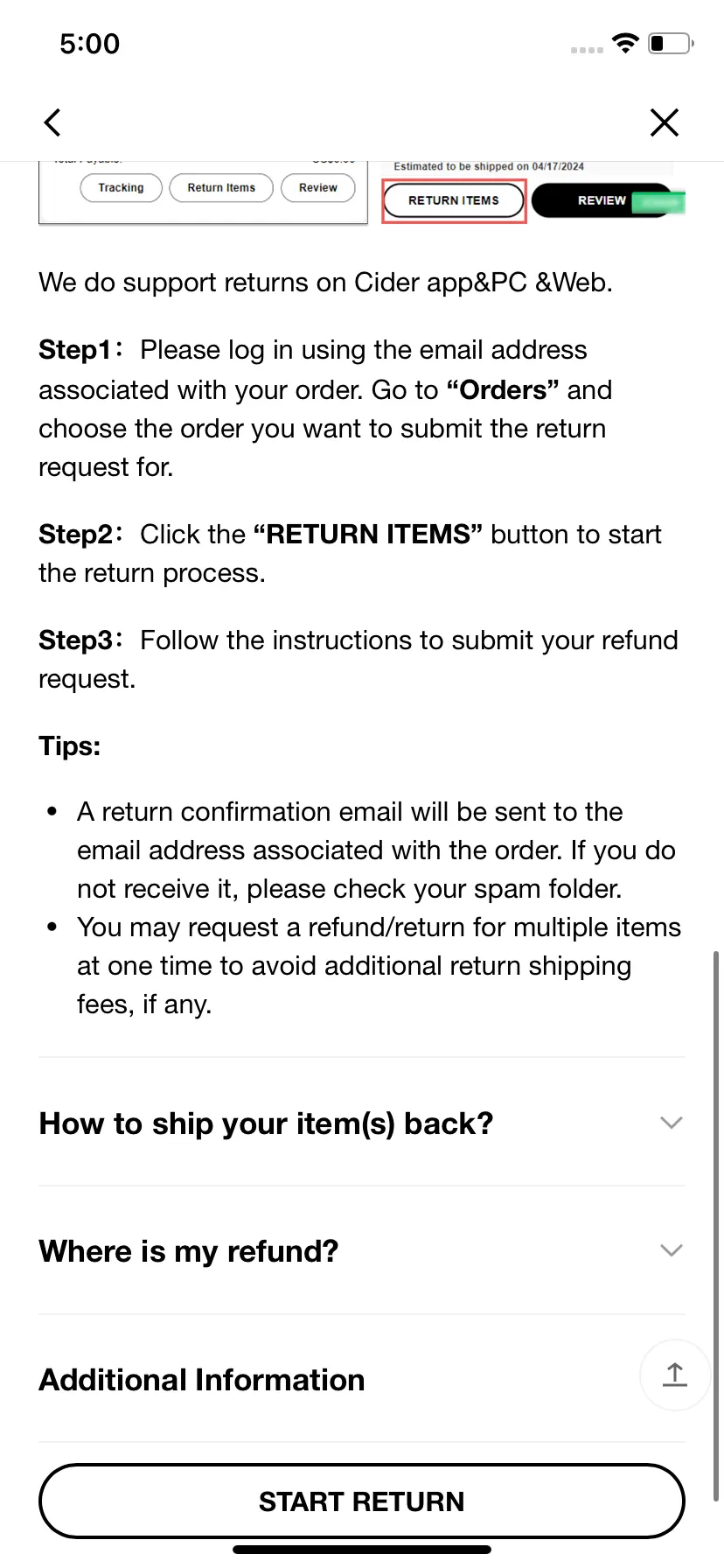The height and width of the screenshot is (1568, 724).
Task: Click the small Return Items pill image
Action: point(221,188)
